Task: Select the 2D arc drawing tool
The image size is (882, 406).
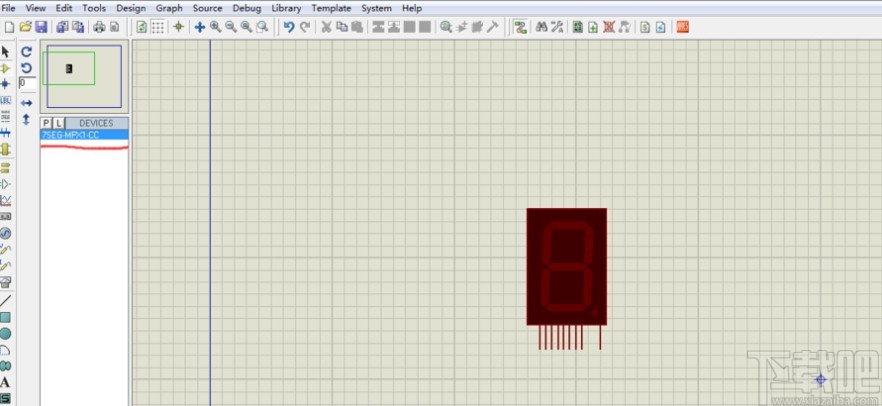Action: pyautogui.click(x=6, y=350)
